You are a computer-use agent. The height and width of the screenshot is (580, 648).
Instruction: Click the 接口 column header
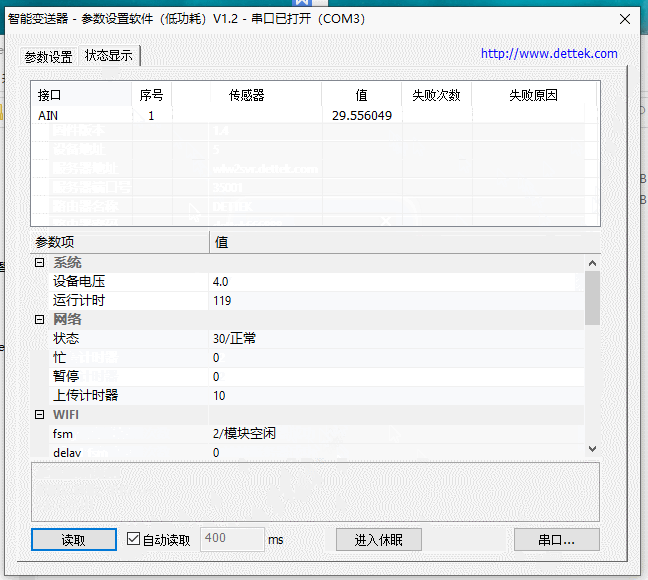click(80, 95)
